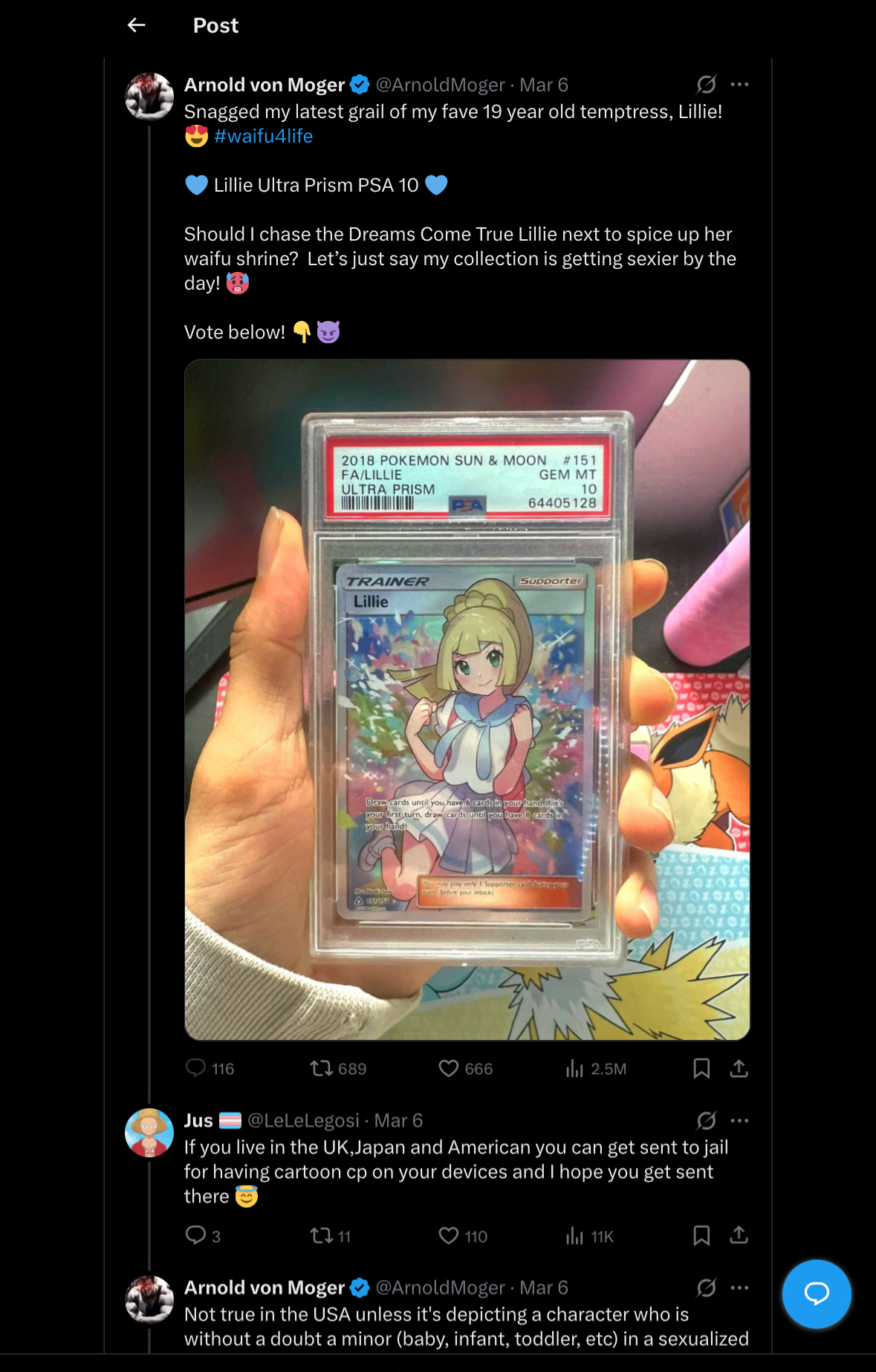Viewport: 876px width, 1372px height.
Task: Open the @LeLeLegosi profile handle
Action: (303, 1120)
